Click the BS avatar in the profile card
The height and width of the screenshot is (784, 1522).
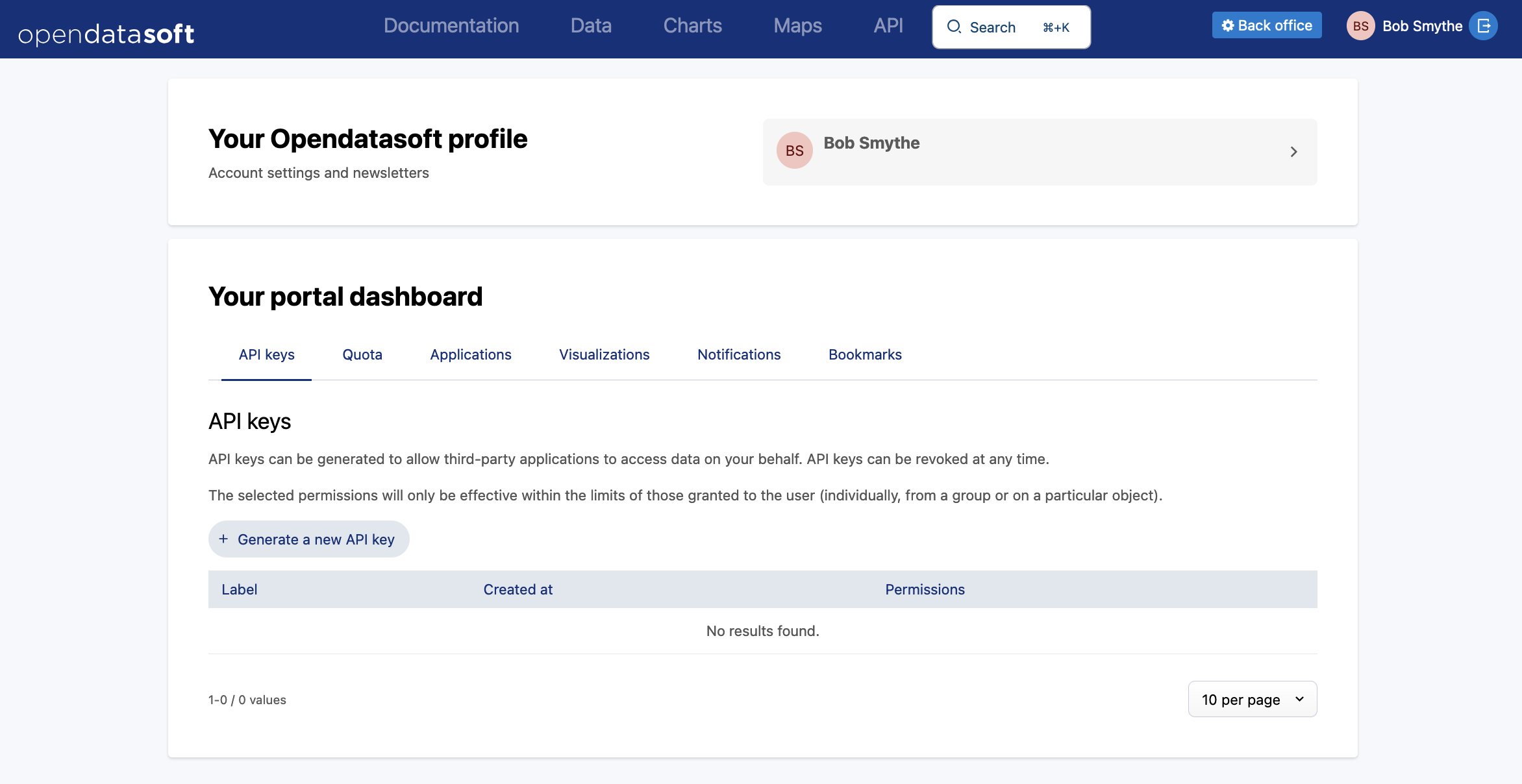[794, 151]
